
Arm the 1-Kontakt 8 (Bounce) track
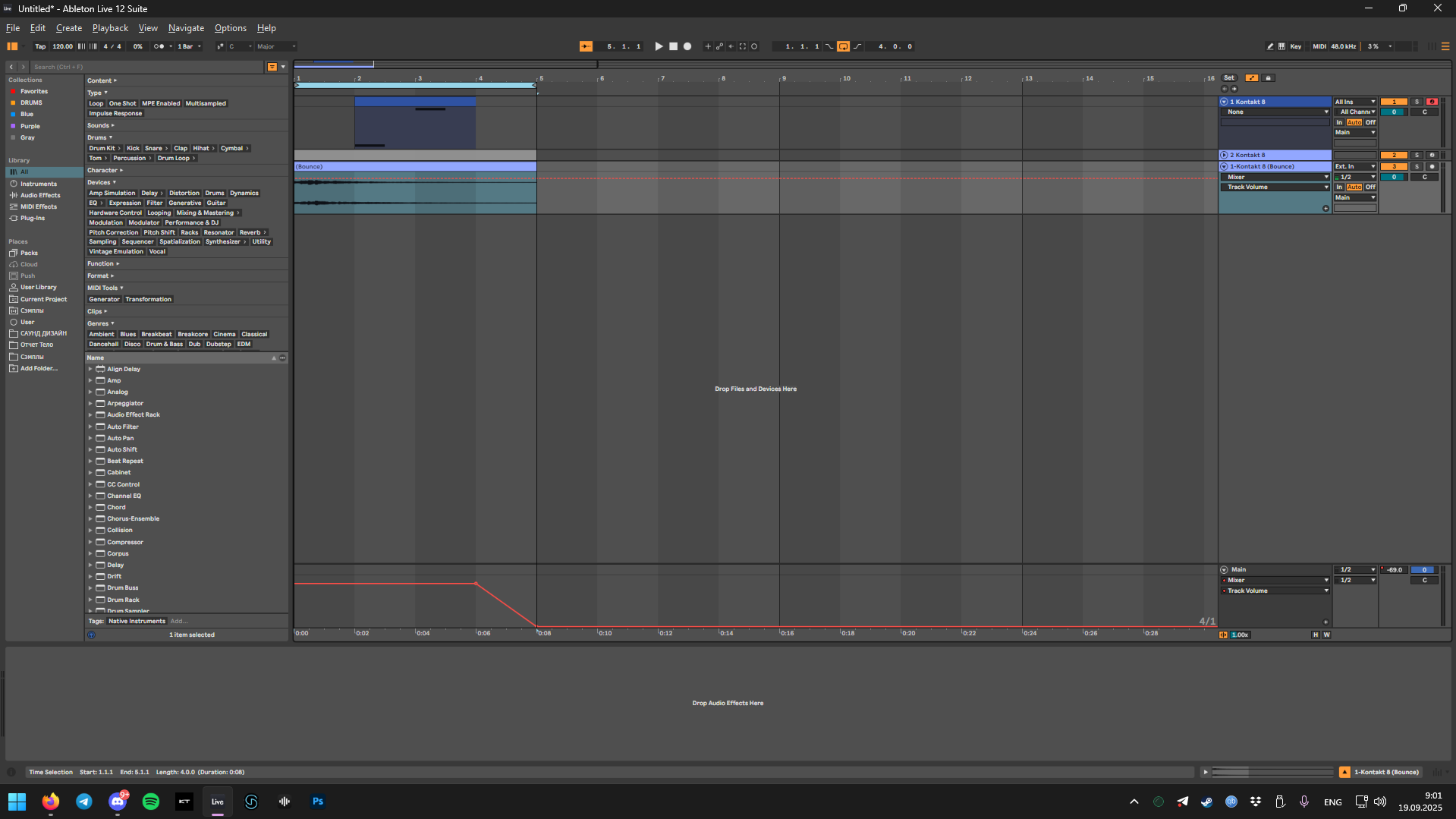pos(1432,166)
